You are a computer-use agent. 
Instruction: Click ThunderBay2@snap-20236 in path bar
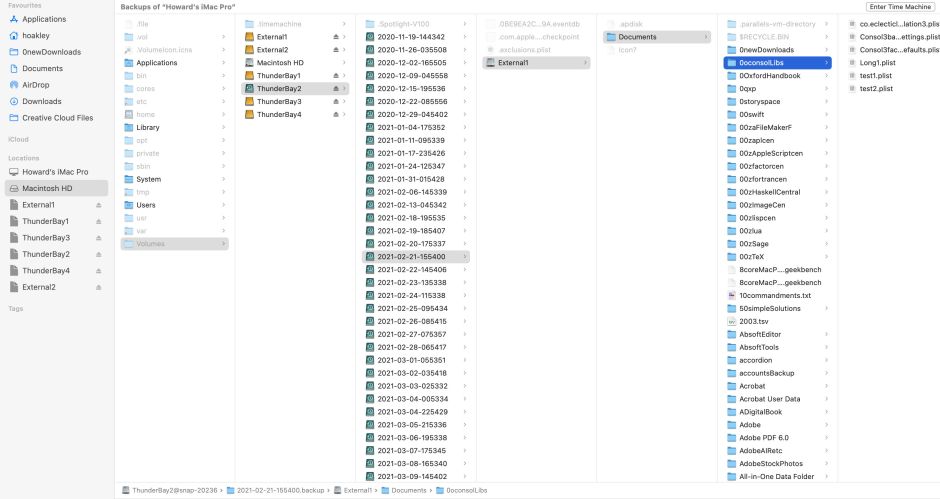170,491
